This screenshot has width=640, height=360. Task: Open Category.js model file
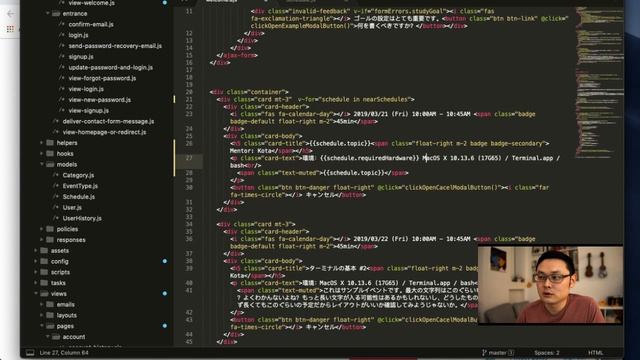tap(78, 175)
